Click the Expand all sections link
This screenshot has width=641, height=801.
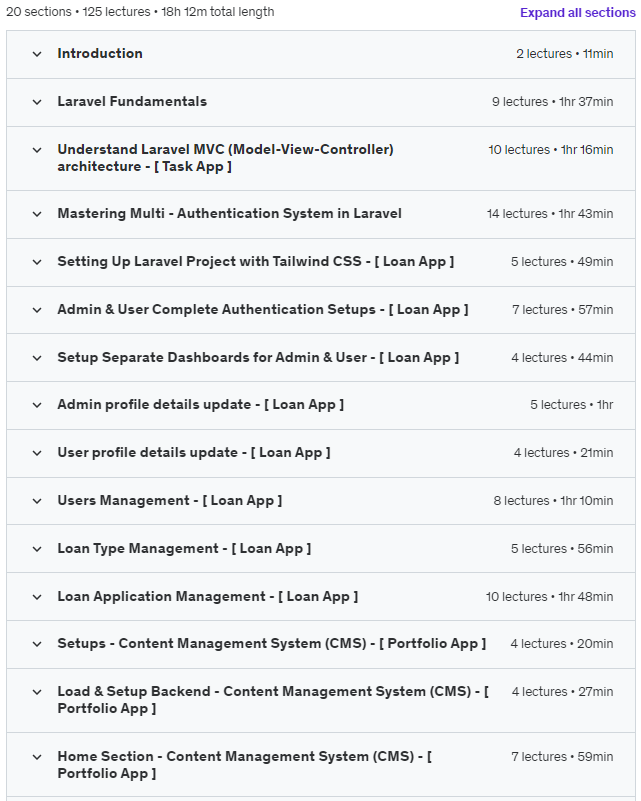[x=578, y=12]
